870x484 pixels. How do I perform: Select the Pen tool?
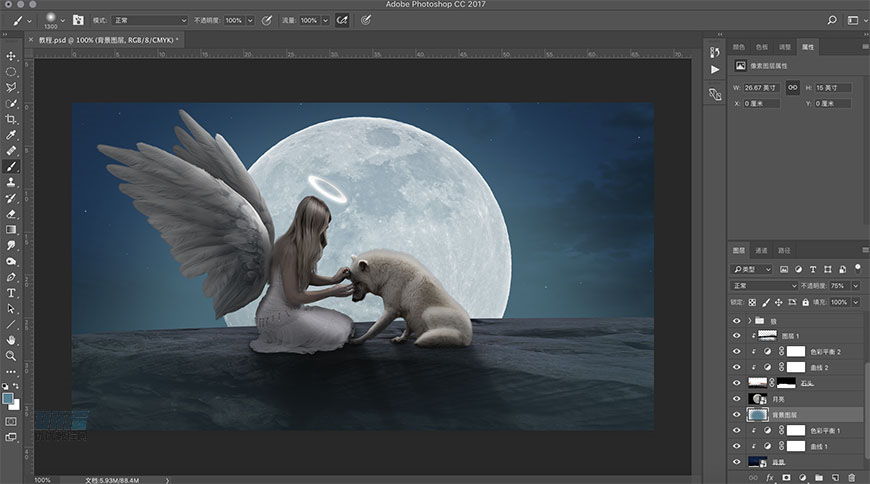pos(11,277)
